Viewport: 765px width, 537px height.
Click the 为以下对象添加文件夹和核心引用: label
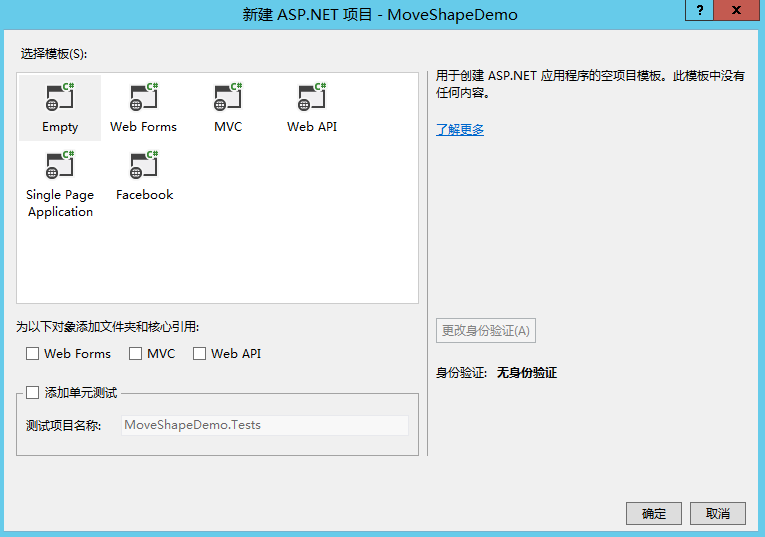click(107, 327)
